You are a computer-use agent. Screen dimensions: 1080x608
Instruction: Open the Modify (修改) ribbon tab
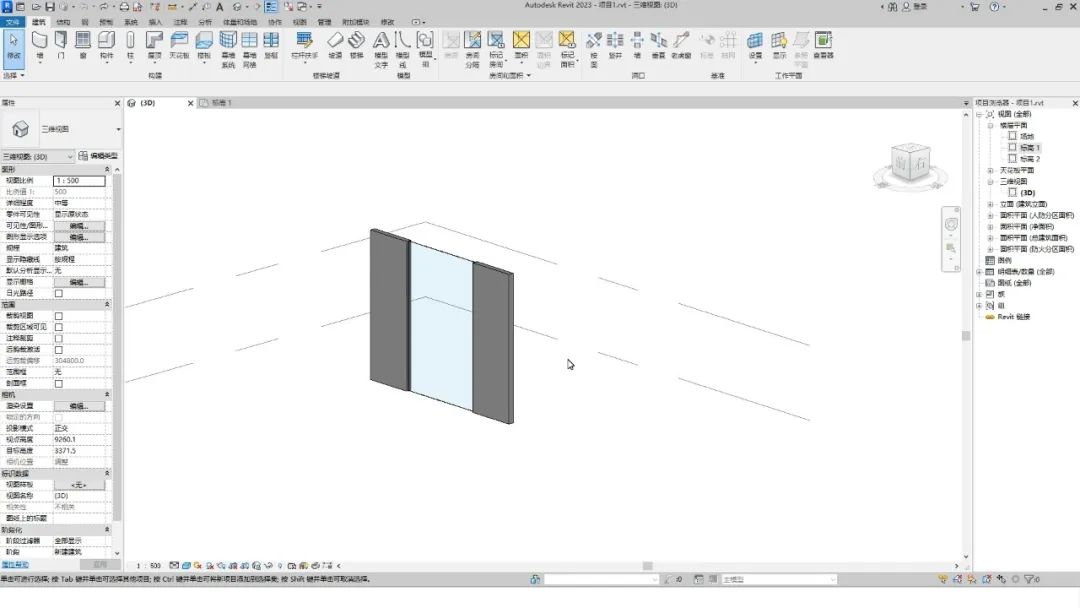point(388,22)
